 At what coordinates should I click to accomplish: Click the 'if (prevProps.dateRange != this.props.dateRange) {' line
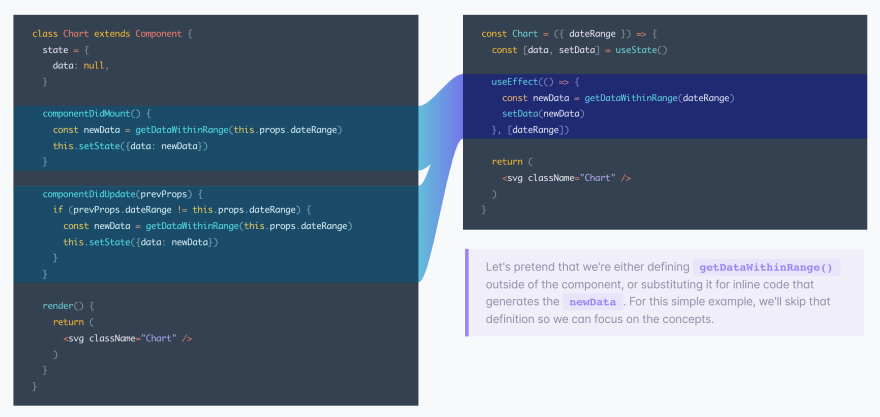182,210
